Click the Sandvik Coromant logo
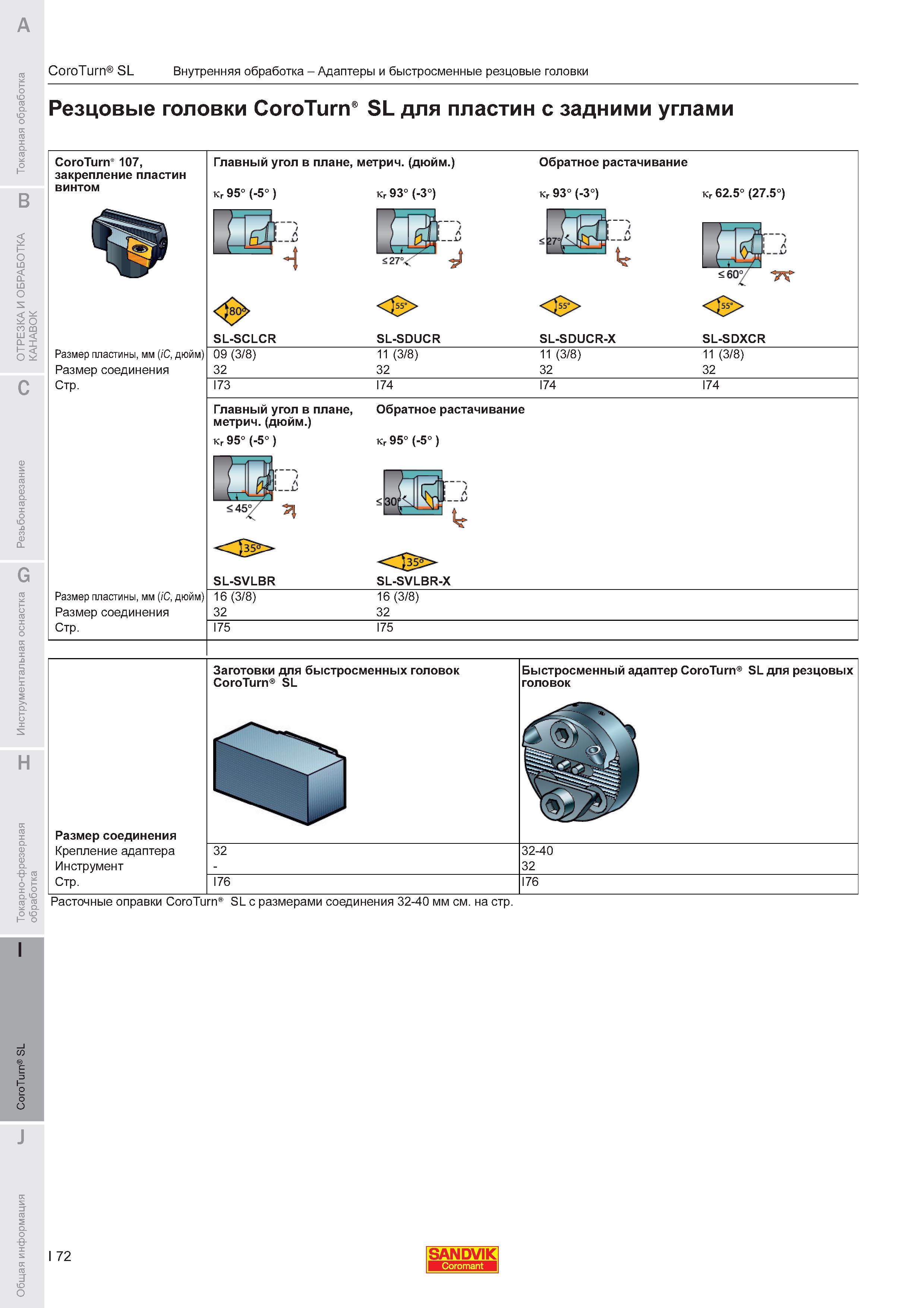 (462, 1260)
